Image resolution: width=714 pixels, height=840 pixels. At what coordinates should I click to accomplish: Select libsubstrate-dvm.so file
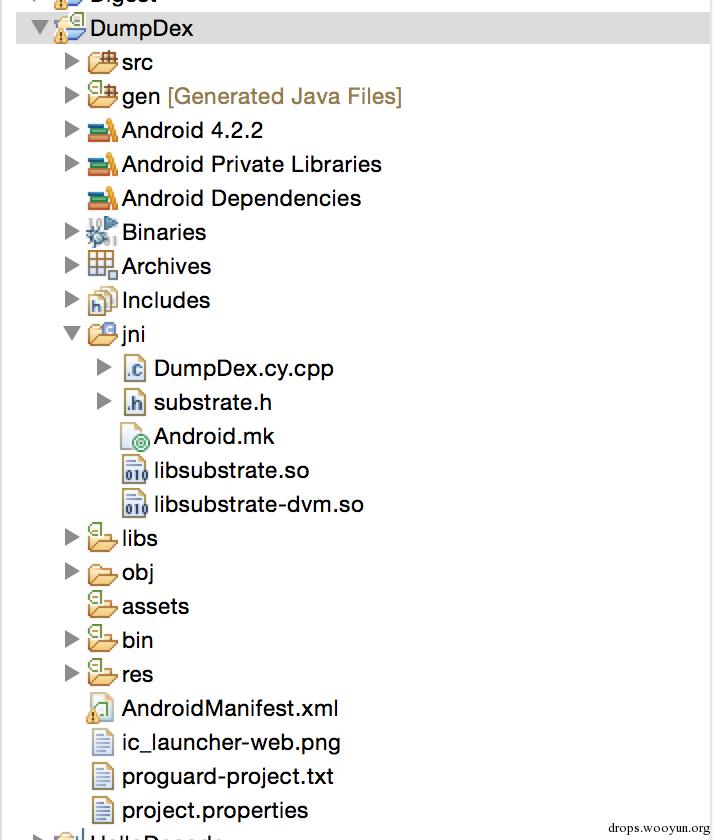pyautogui.click(x=258, y=504)
